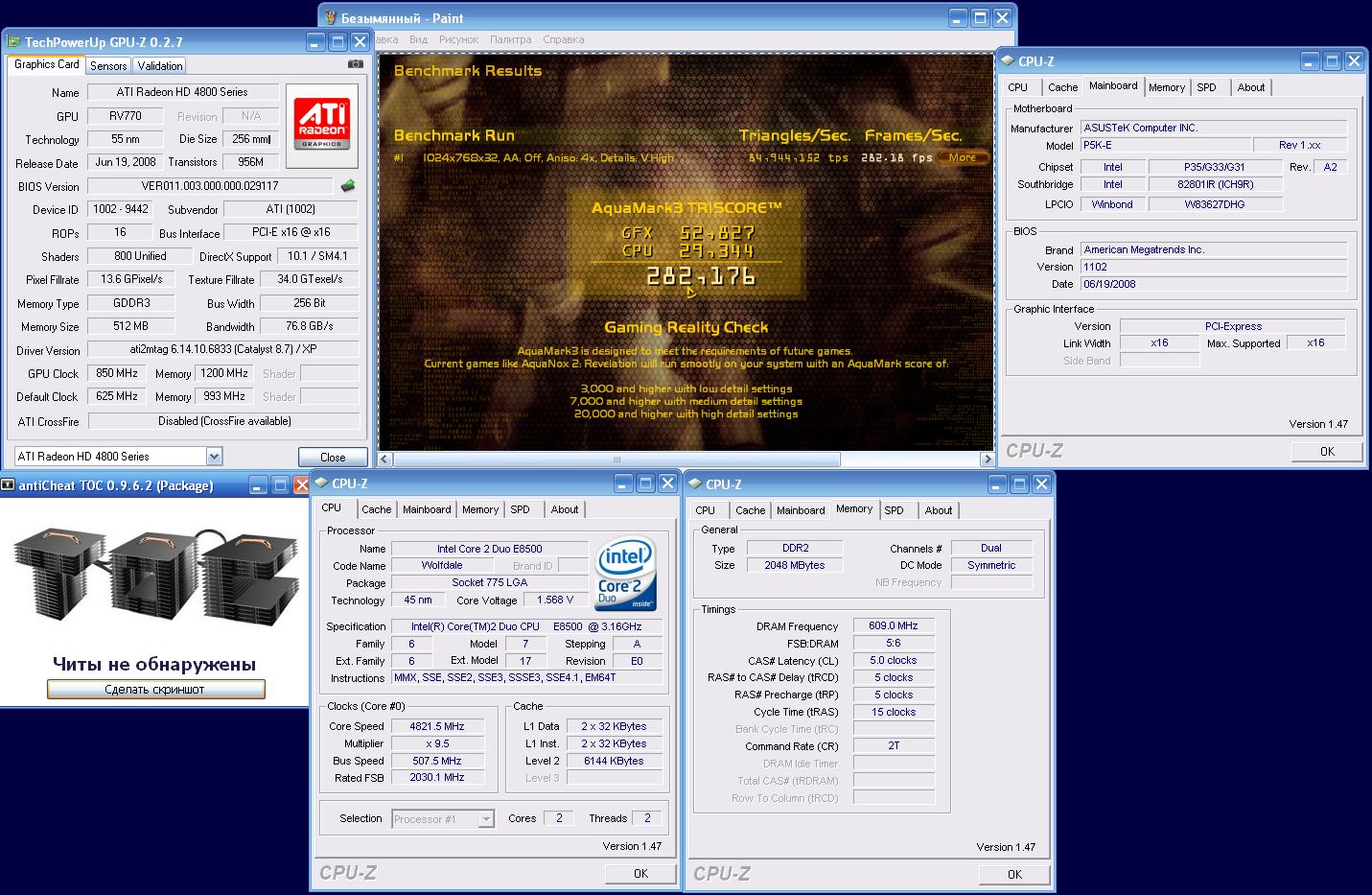Expand the Processor #1 selection dropdown
Image resolution: width=1372 pixels, height=895 pixels.
tap(486, 819)
